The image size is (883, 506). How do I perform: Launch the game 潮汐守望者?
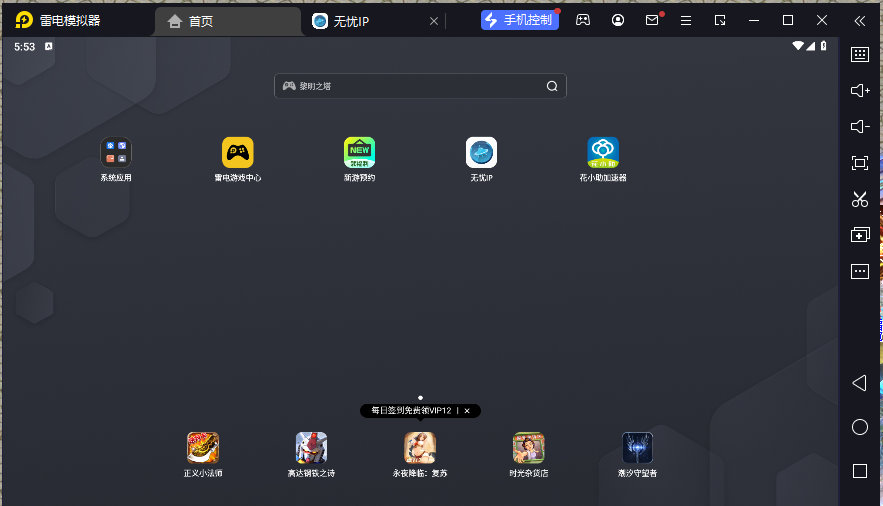(637, 447)
